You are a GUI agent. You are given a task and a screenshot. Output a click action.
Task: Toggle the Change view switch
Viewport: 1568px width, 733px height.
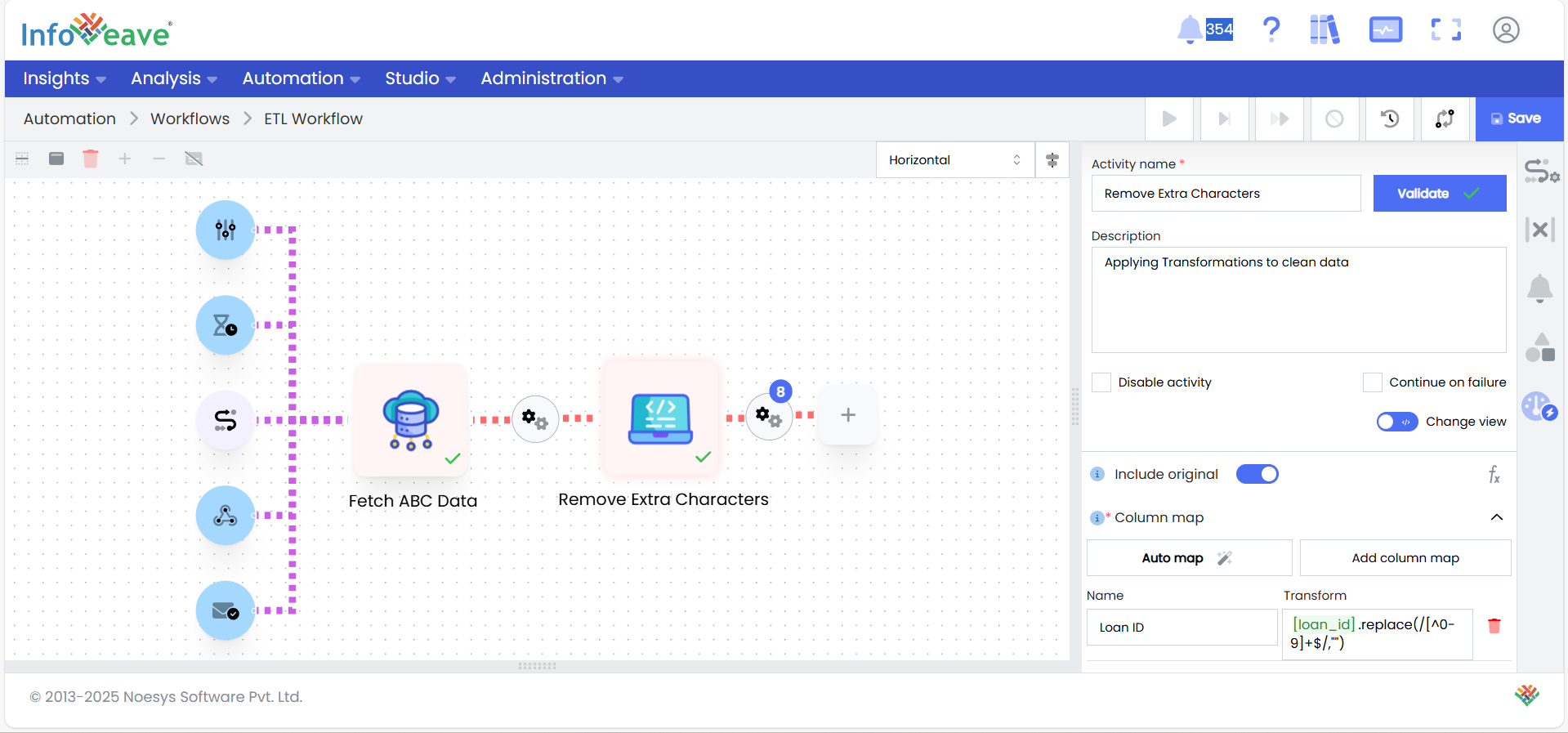pos(1396,422)
